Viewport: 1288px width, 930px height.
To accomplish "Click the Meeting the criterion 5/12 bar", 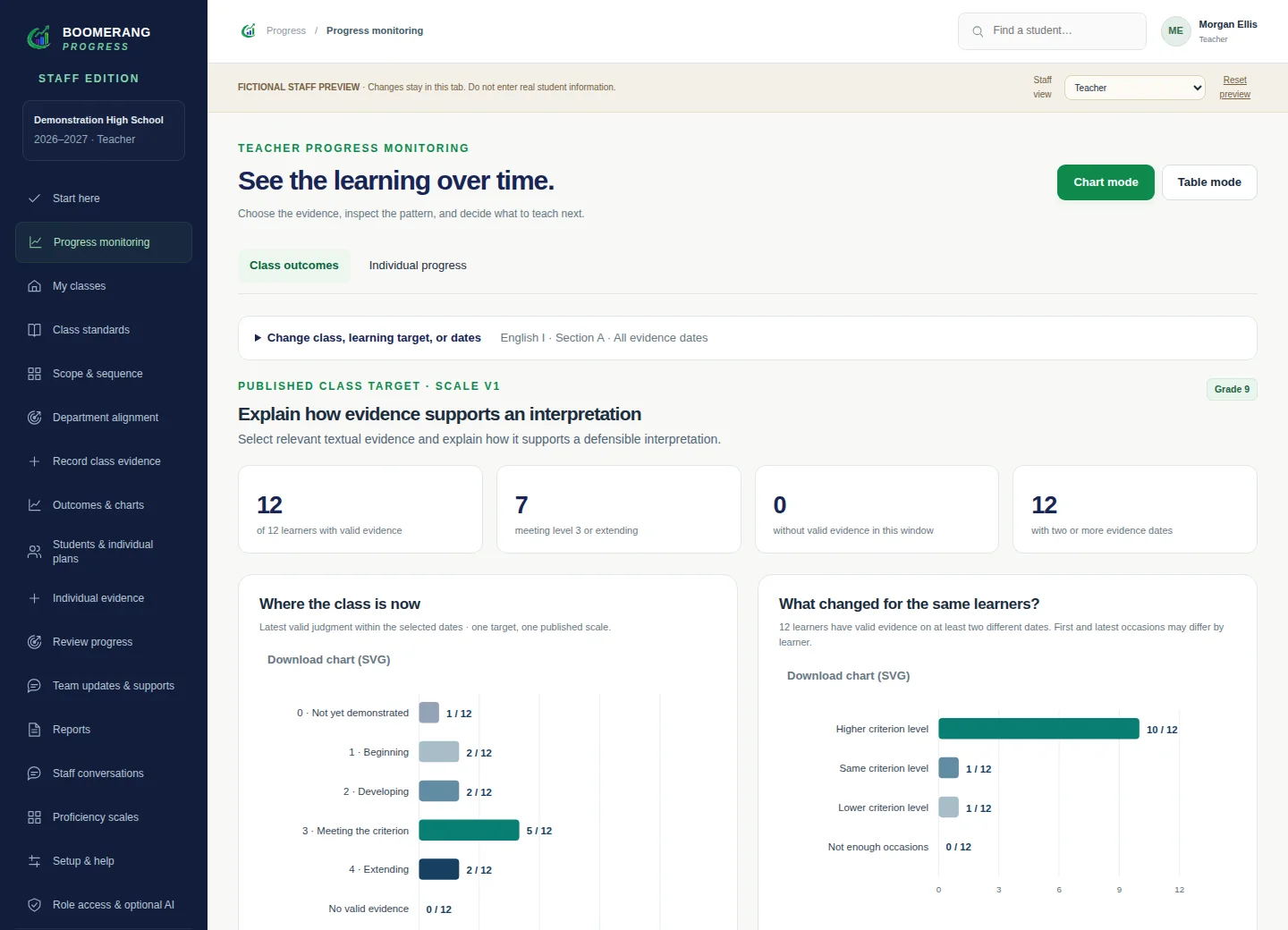I will [469, 830].
